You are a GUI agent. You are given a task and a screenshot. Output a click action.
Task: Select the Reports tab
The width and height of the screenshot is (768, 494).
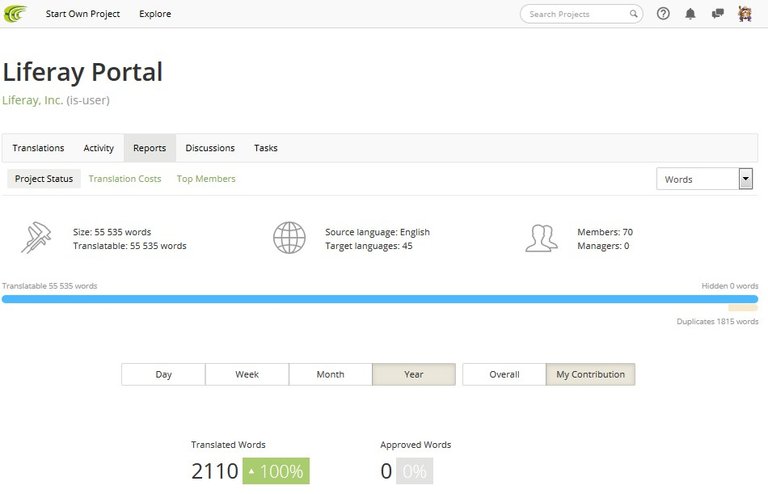click(149, 148)
